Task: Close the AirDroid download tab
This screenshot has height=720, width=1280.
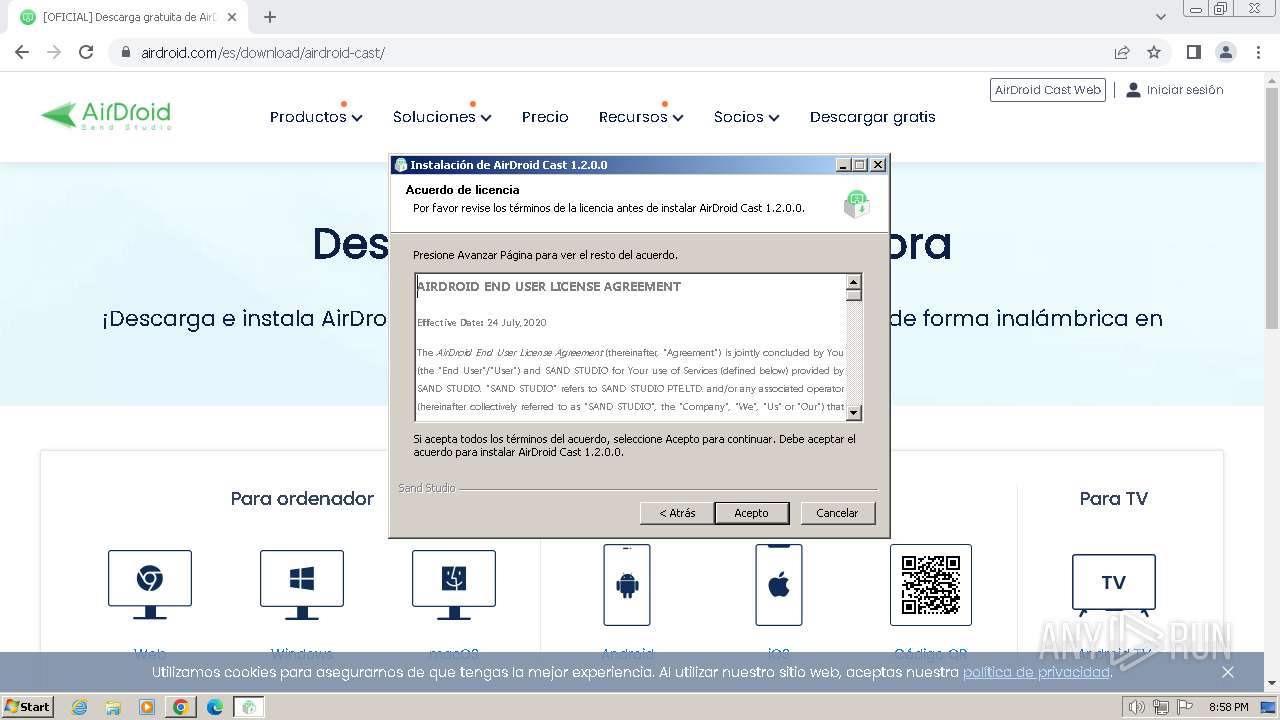Action: [232, 17]
